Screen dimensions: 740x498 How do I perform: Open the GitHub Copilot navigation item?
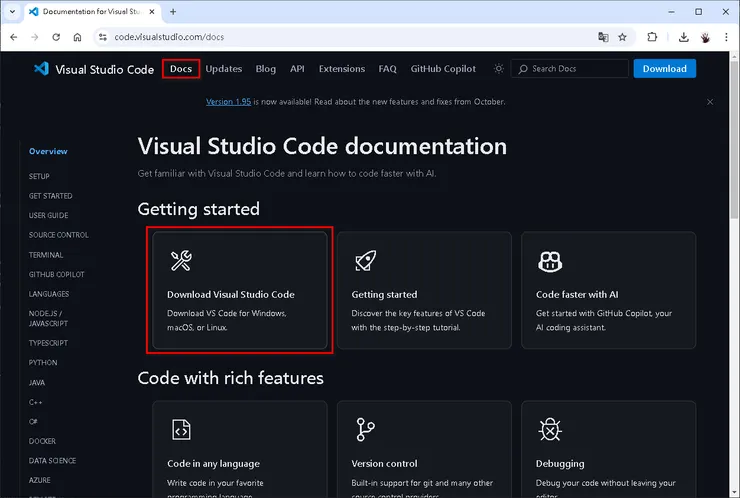click(x=443, y=69)
